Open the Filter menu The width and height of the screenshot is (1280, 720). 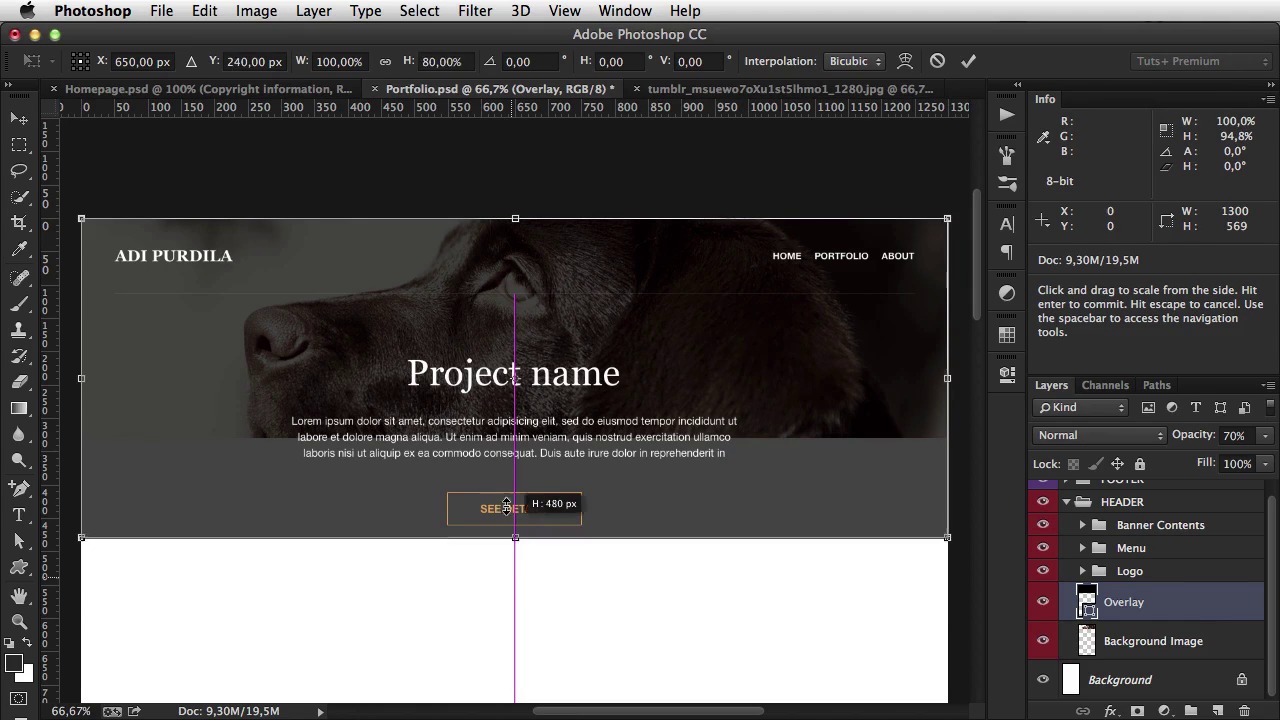point(475,11)
